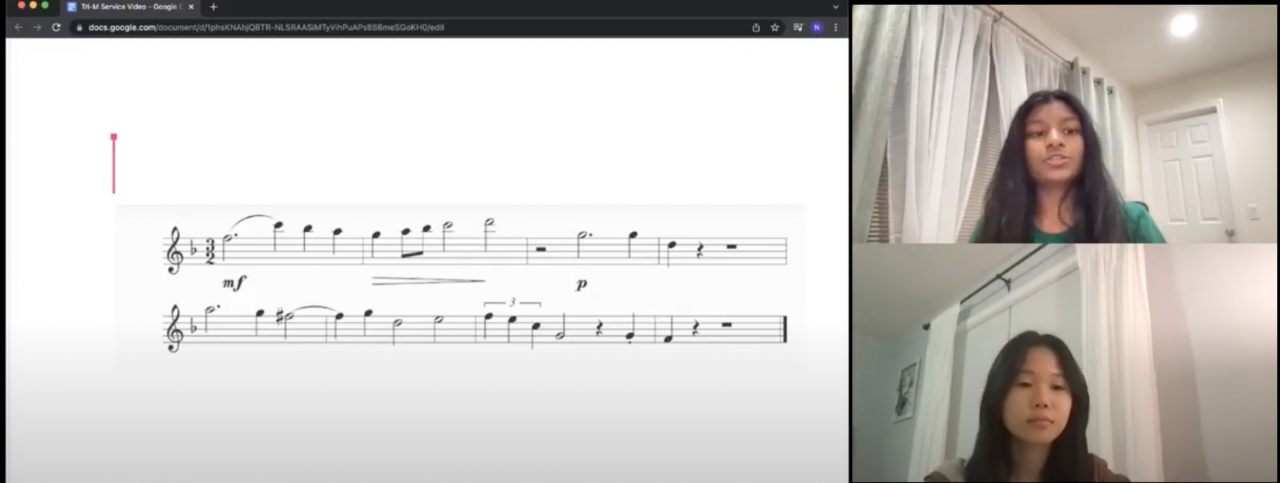Click the browser forward arrow
The image size is (1280, 483).
pos(37,27)
